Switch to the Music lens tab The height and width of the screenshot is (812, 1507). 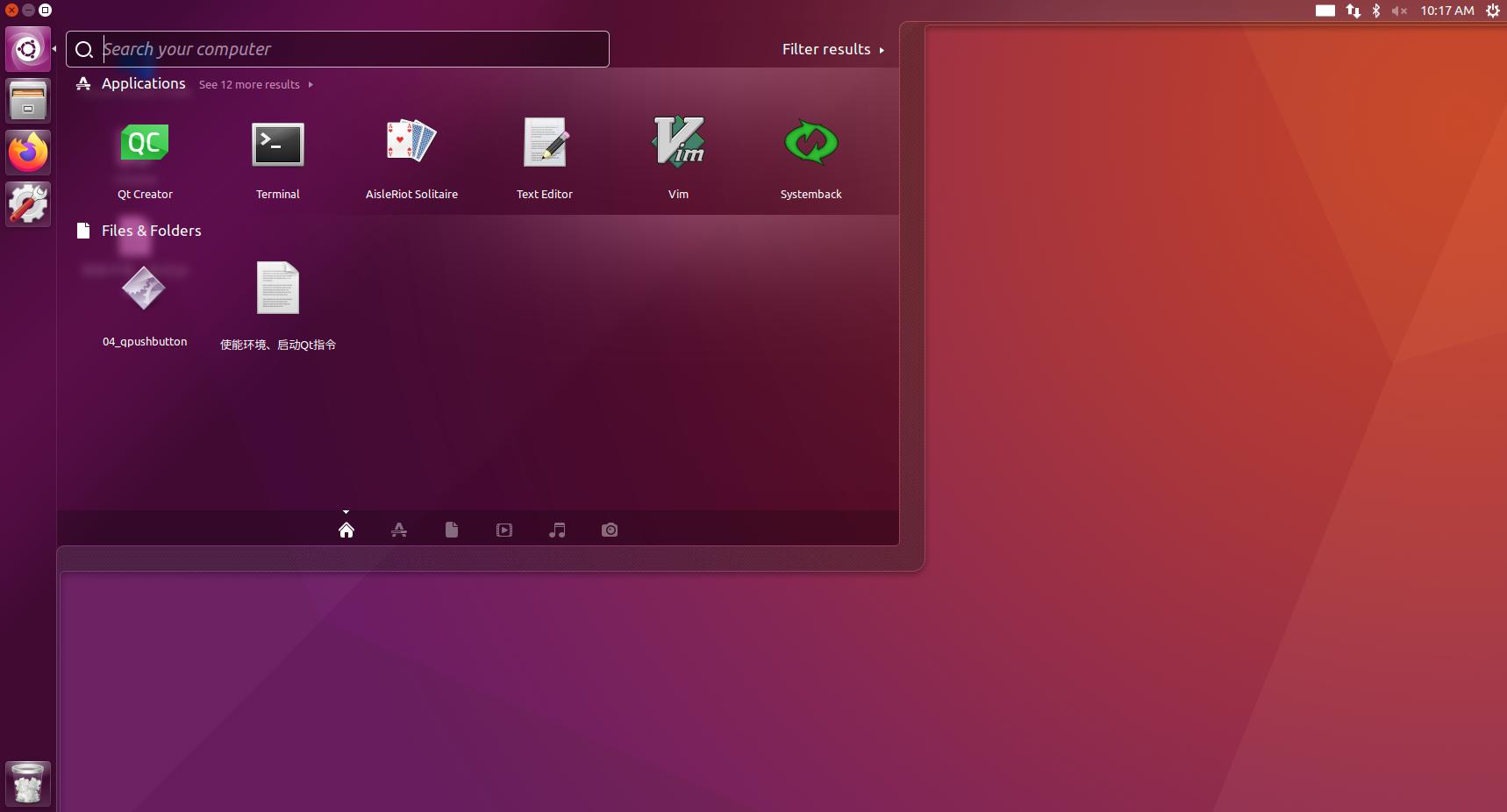[x=557, y=530]
